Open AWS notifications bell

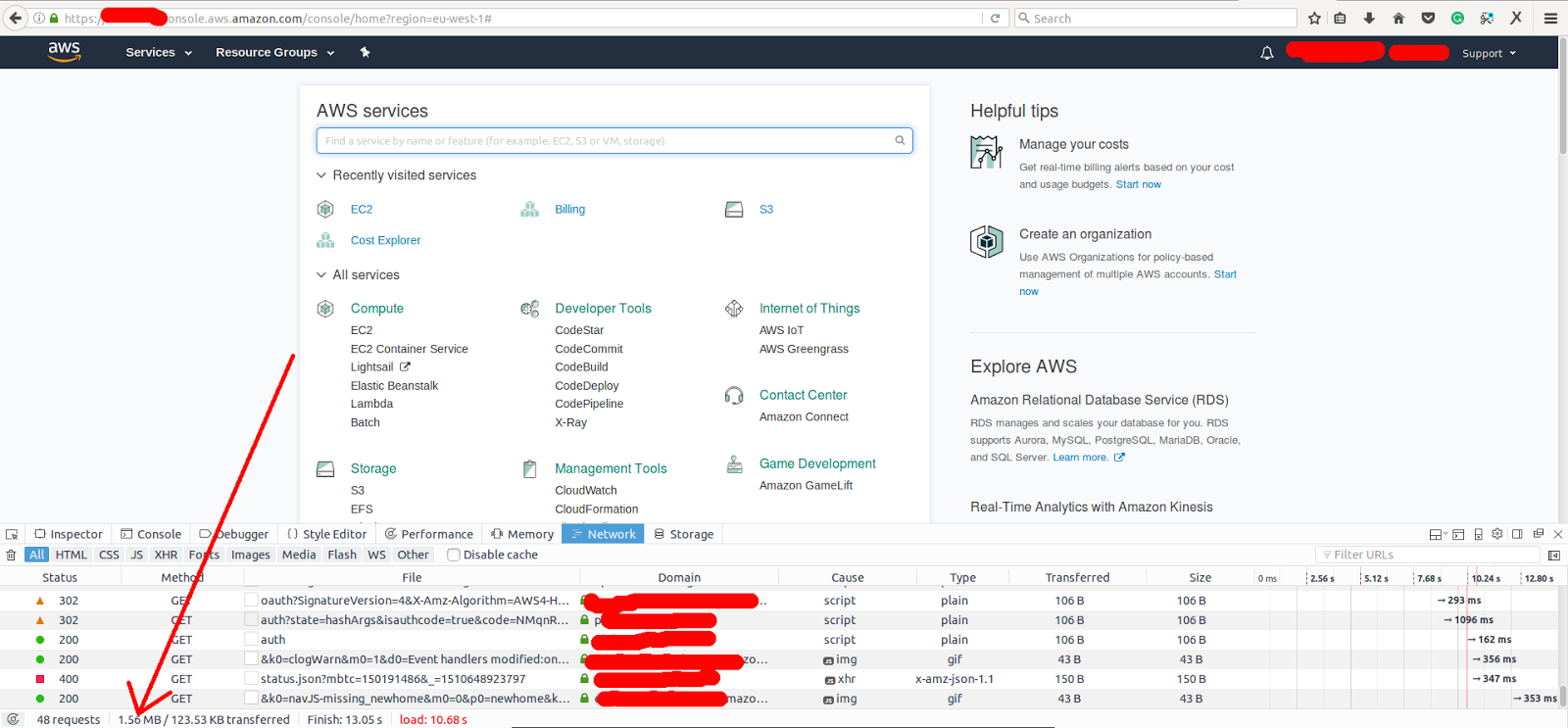(1266, 53)
